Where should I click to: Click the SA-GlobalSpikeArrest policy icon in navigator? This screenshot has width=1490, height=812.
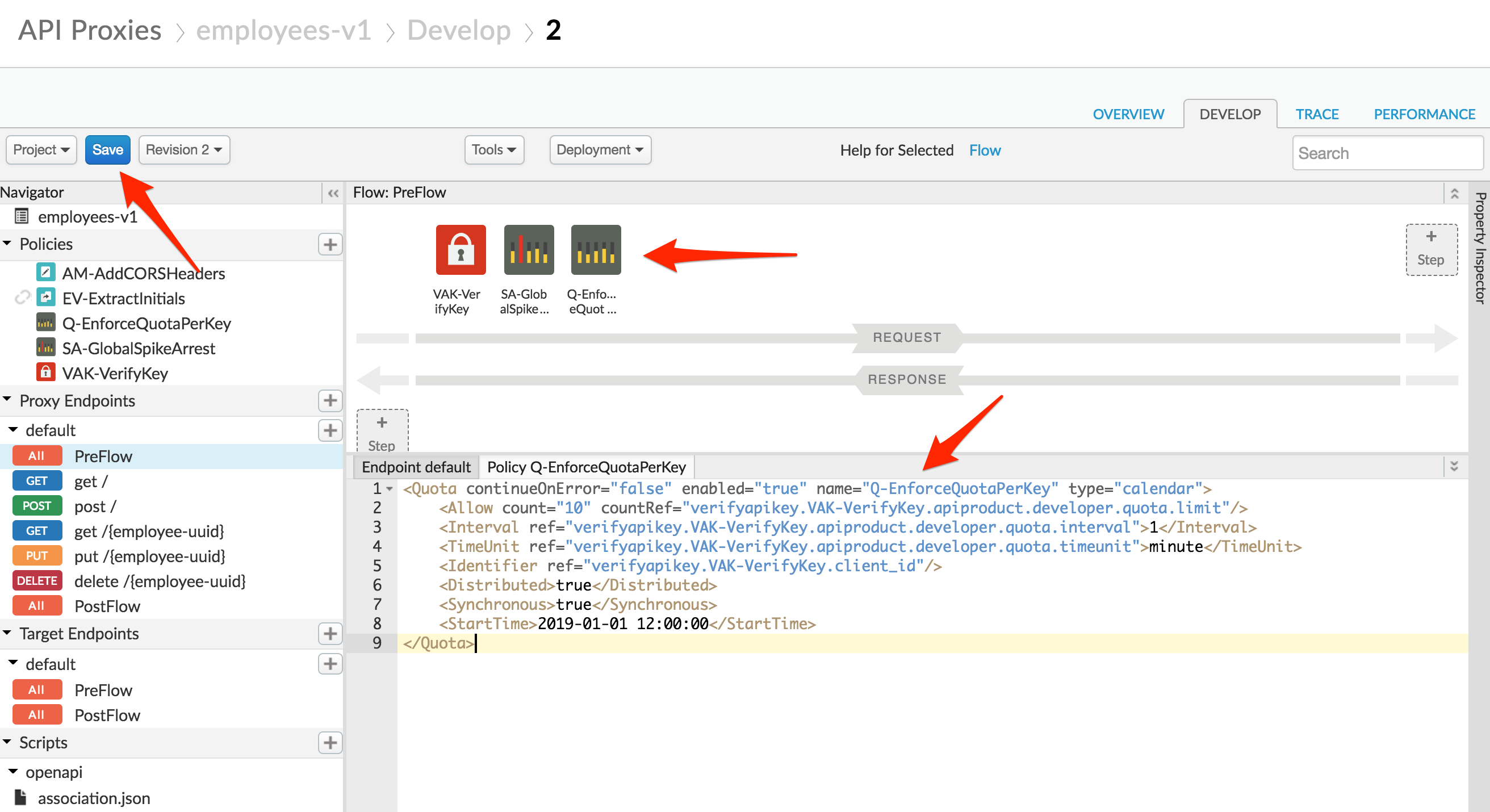click(45, 347)
